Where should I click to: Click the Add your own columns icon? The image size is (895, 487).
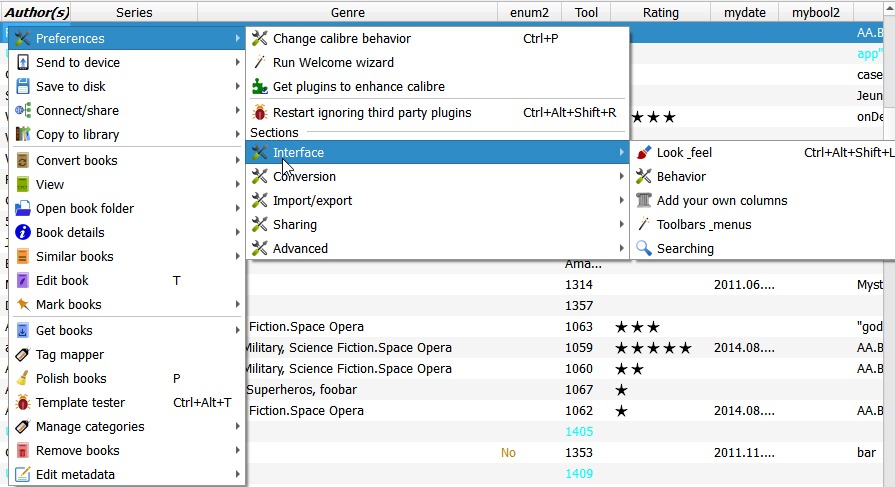pos(644,200)
